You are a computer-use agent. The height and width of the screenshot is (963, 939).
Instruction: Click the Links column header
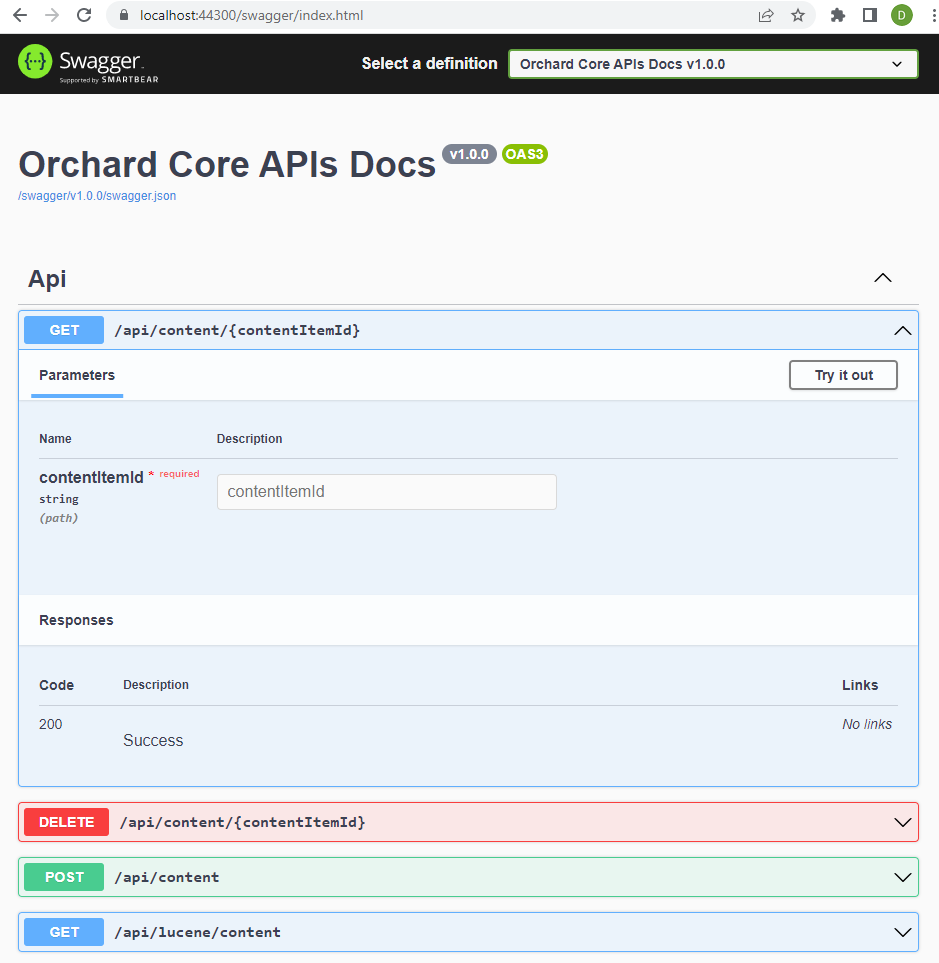tap(860, 685)
